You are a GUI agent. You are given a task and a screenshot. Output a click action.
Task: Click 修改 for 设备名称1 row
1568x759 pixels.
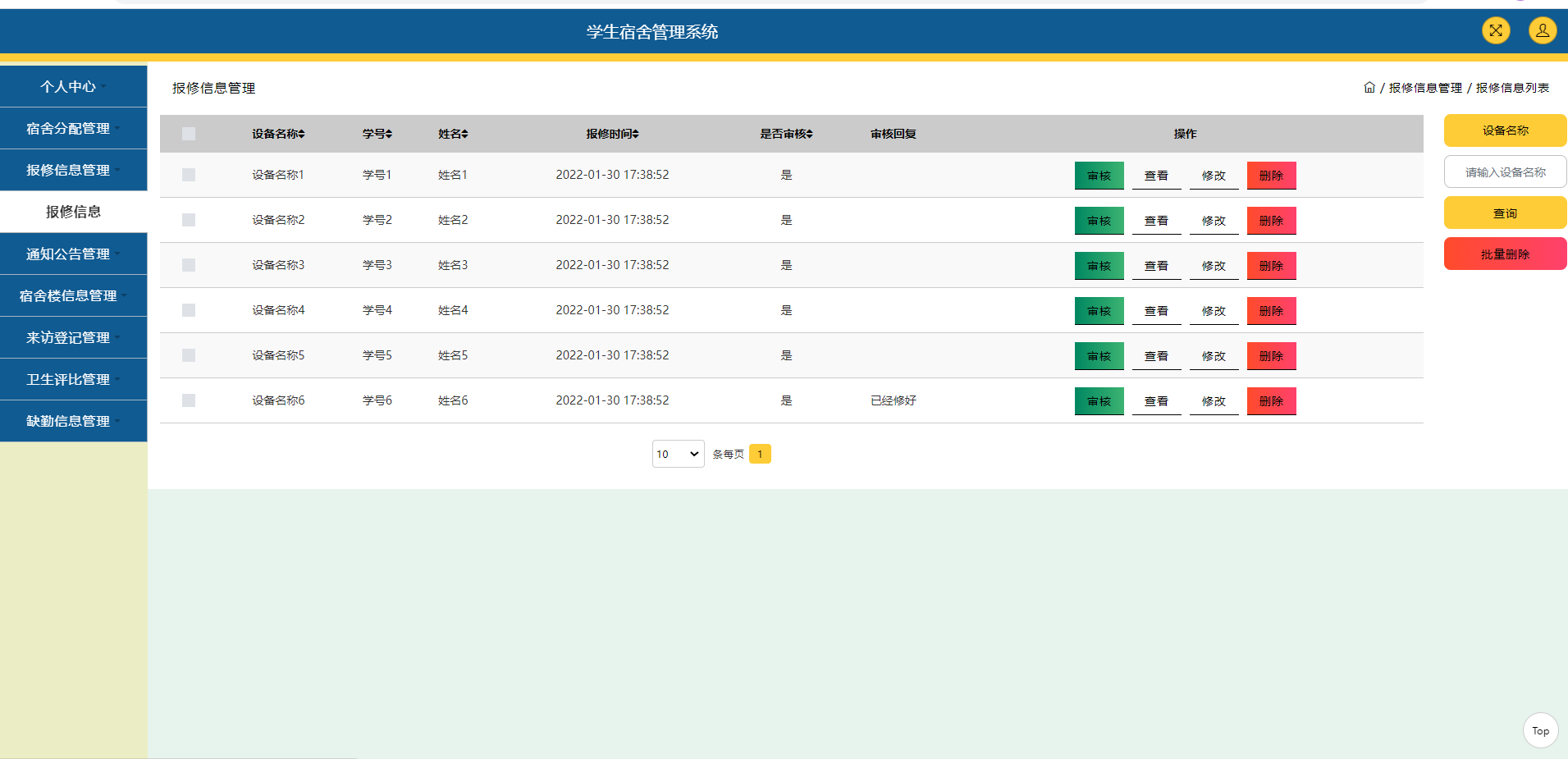(x=1214, y=176)
